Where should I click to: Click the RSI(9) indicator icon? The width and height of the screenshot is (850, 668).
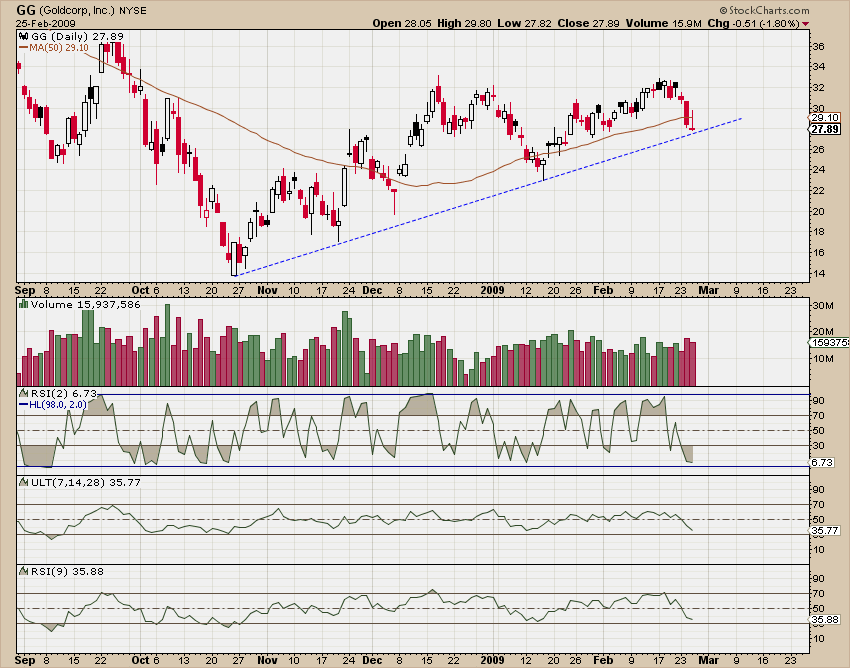pyautogui.click(x=23, y=571)
